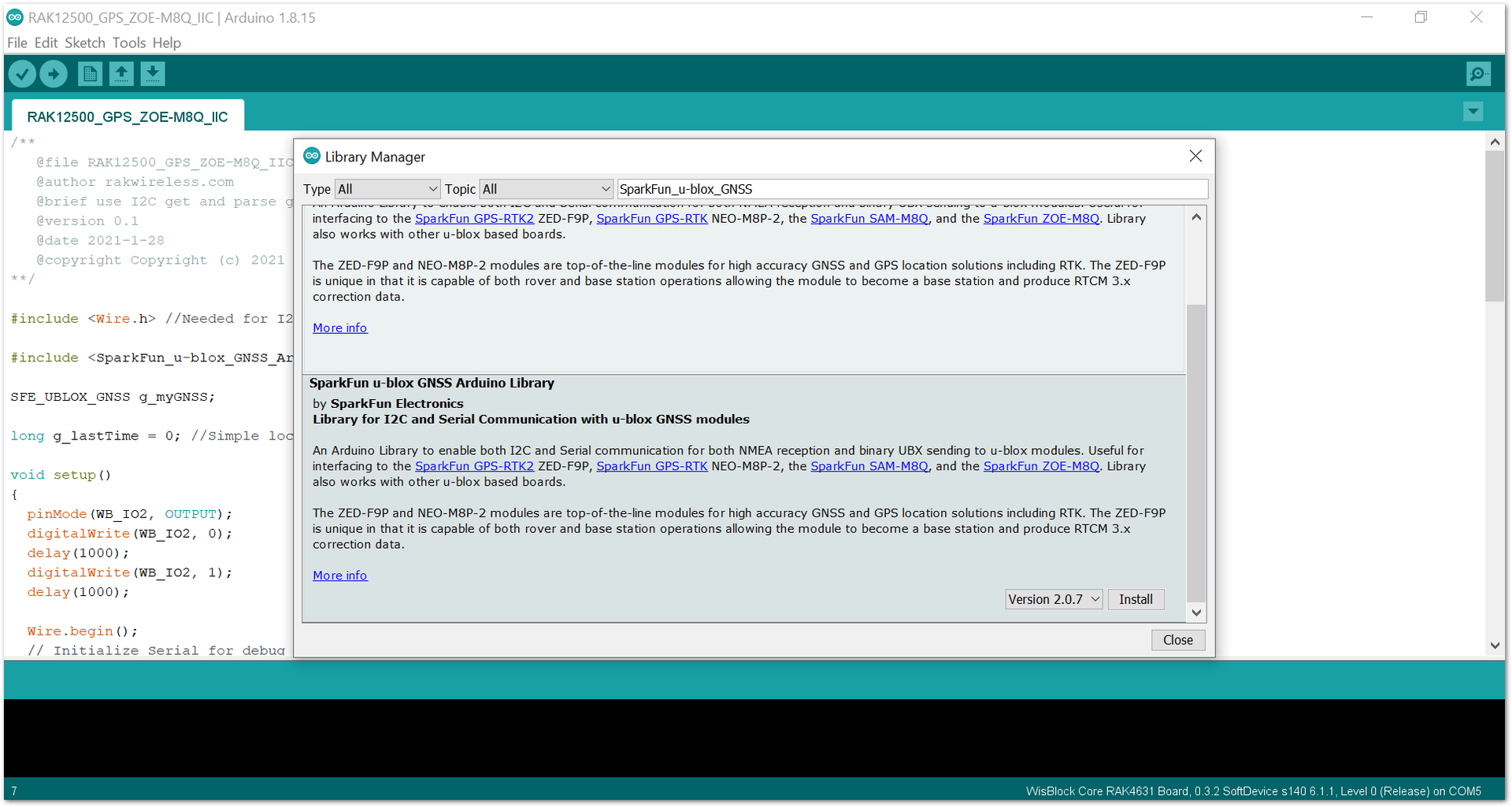The image size is (1512, 807).
Task: Select the RAK12500_GPS_ZOE-M8Q_IIC sketch tab
Action: tap(128, 117)
